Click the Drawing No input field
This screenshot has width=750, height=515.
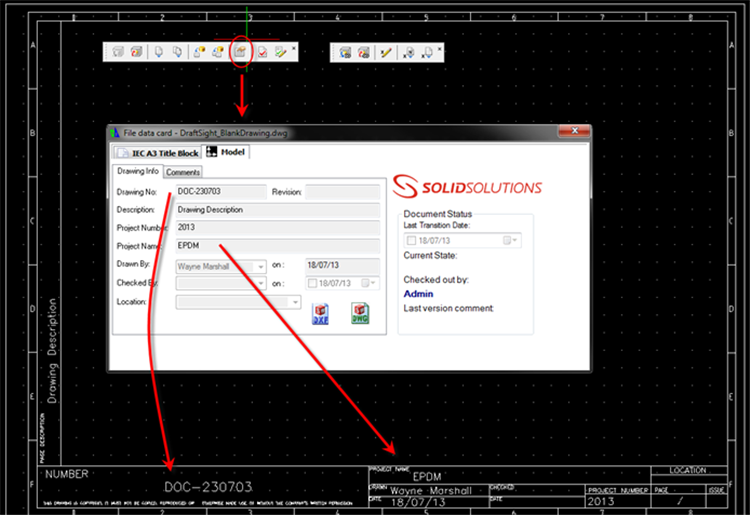pyautogui.click(x=220, y=191)
